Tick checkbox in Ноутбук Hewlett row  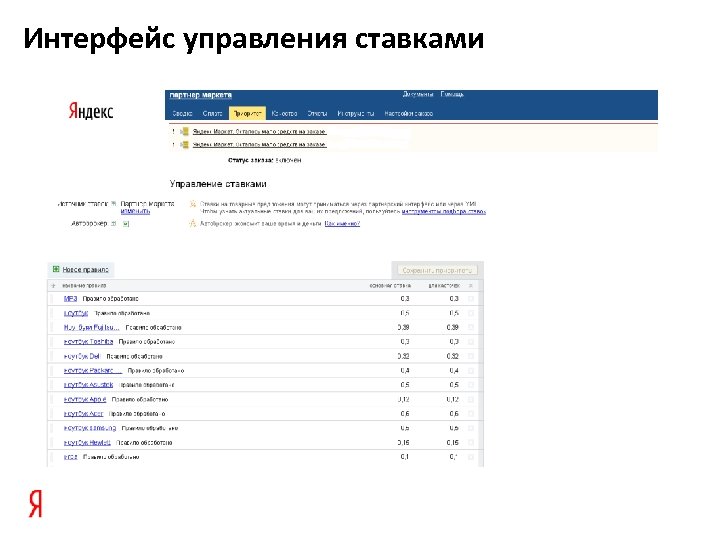tap(471, 443)
